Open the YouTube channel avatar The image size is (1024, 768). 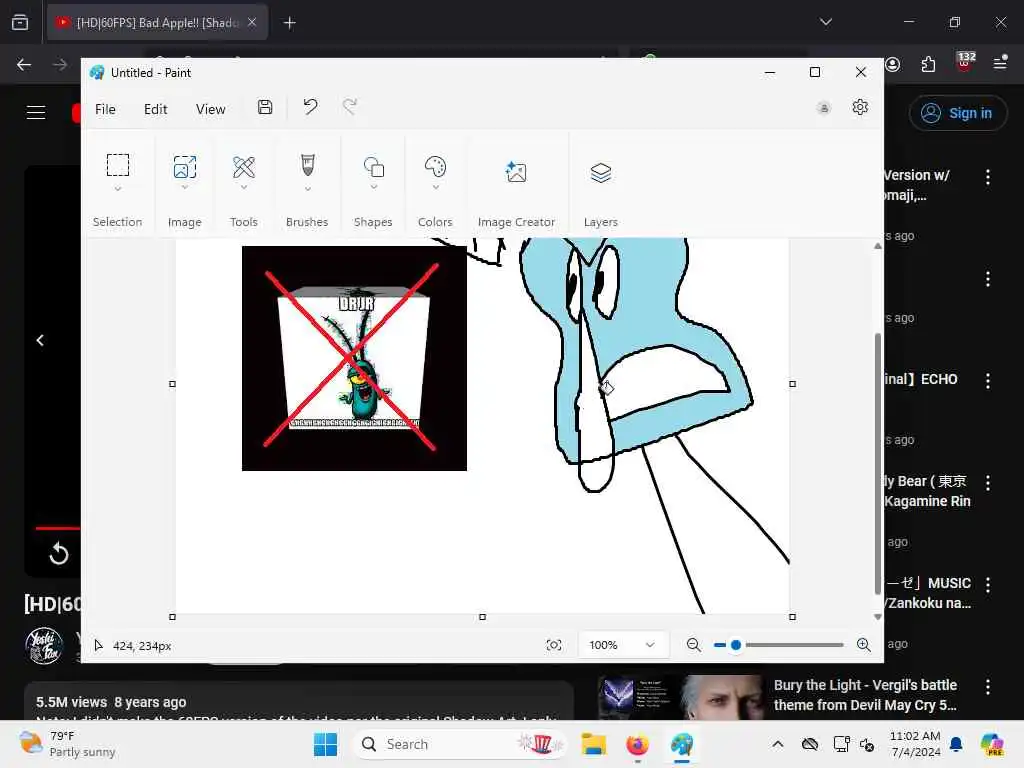[44, 645]
